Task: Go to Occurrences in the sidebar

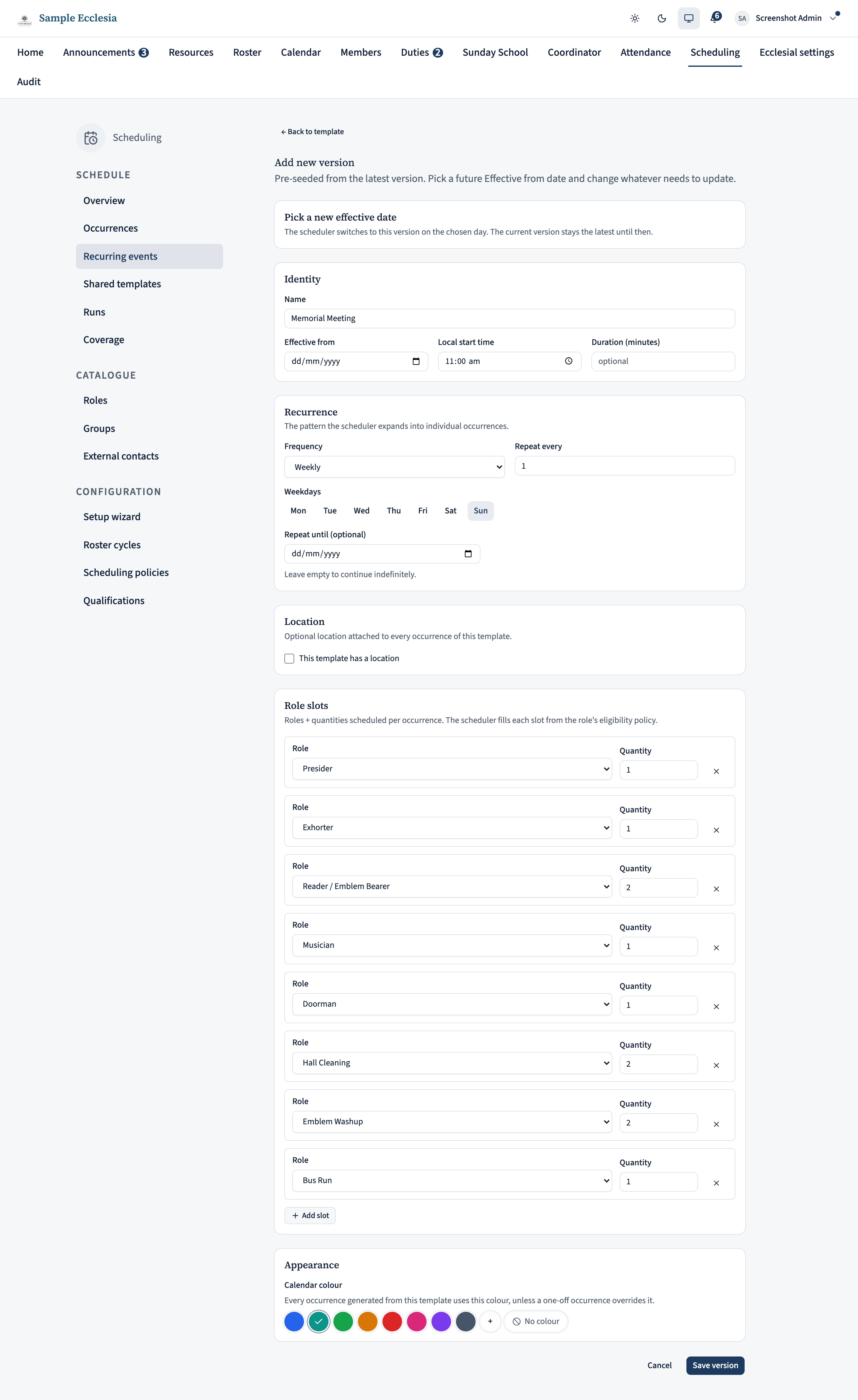Action: tap(150, 229)
